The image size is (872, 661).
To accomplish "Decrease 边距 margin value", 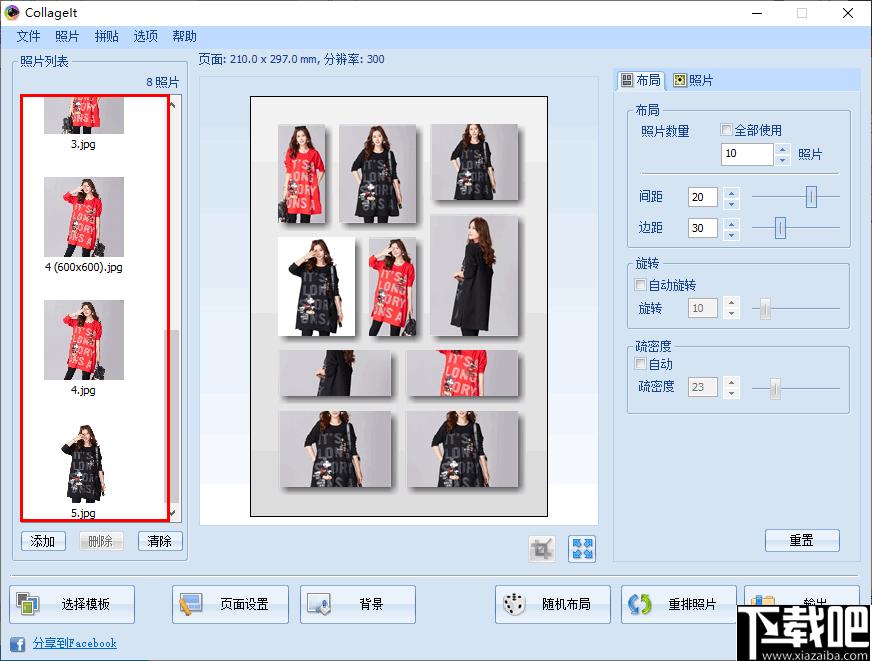I will [x=731, y=235].
